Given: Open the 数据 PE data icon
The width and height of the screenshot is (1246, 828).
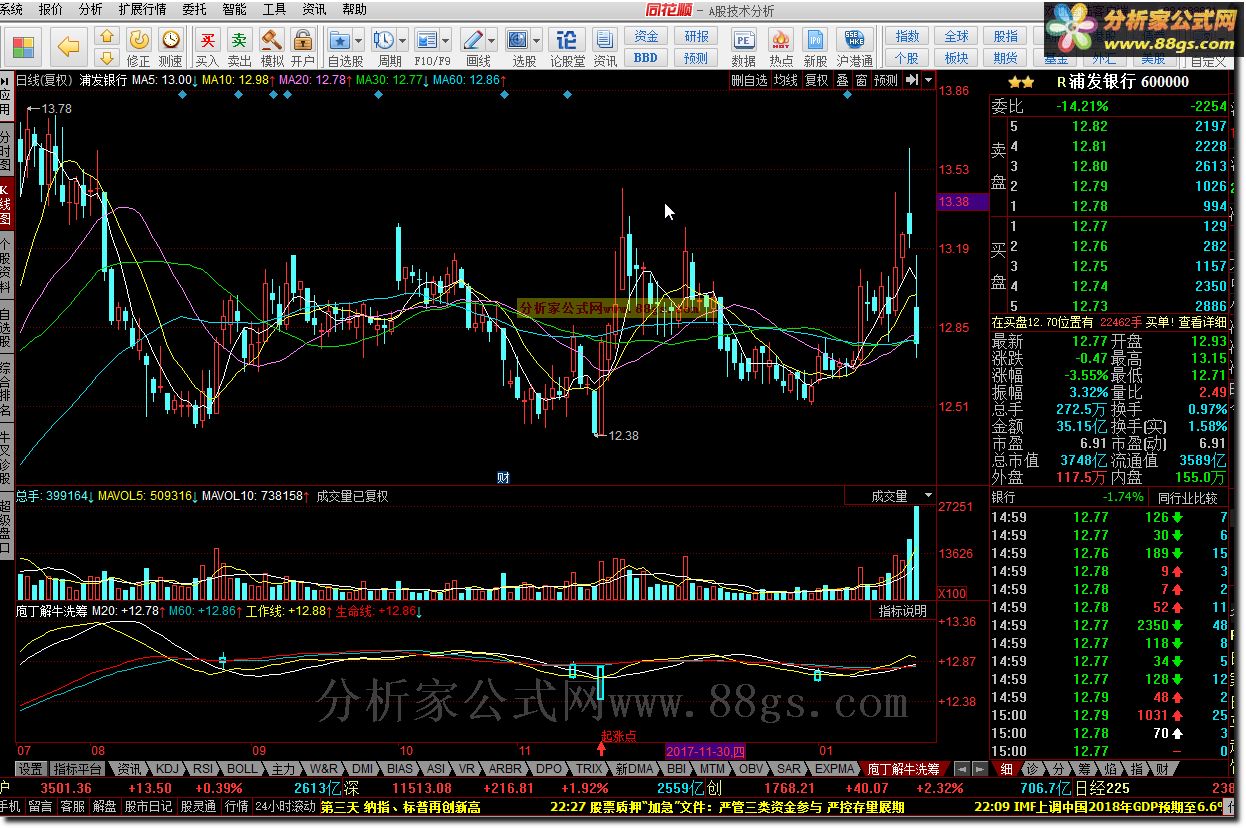Looking at the screenshot, I should pyautogui.click(x=744, y=47).
